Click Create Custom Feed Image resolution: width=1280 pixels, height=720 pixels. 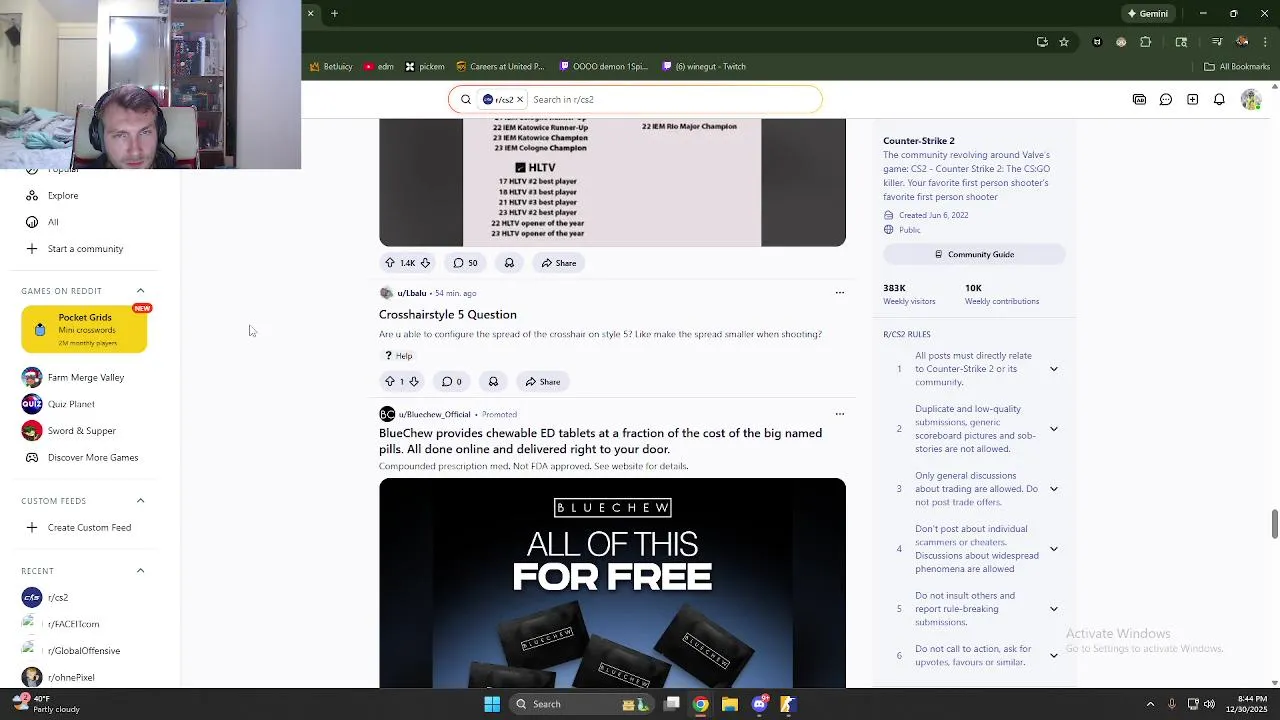point(89,528)
